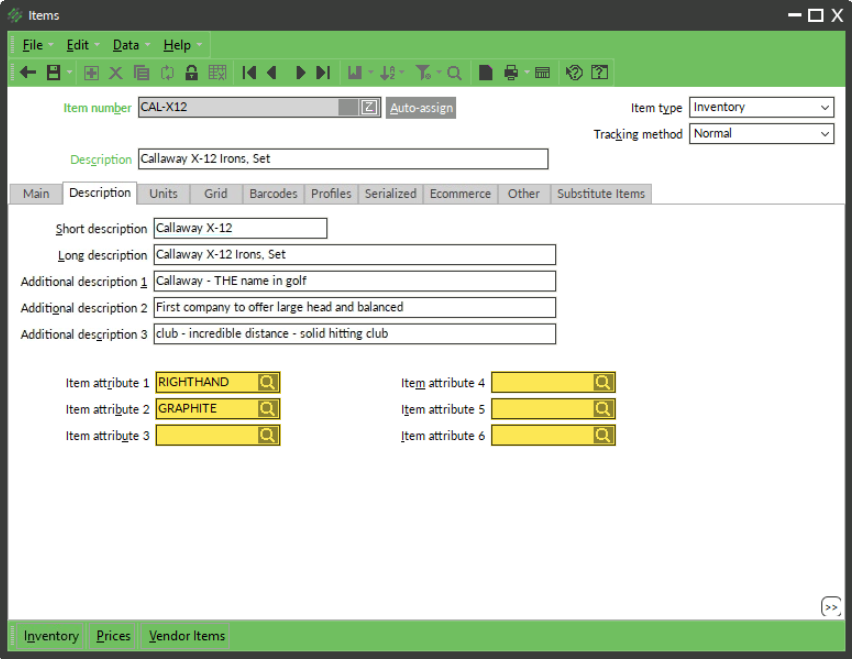Look up Item attribute 5 values
This screenshot has width=852, height=659.
[603, 409]
